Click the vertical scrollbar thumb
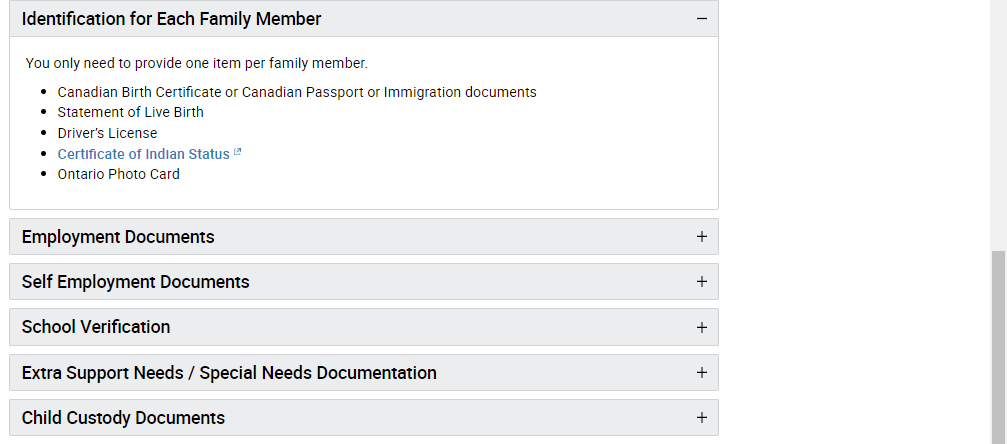The height and width of the screenshot is (444, 1007). (998, 347)
